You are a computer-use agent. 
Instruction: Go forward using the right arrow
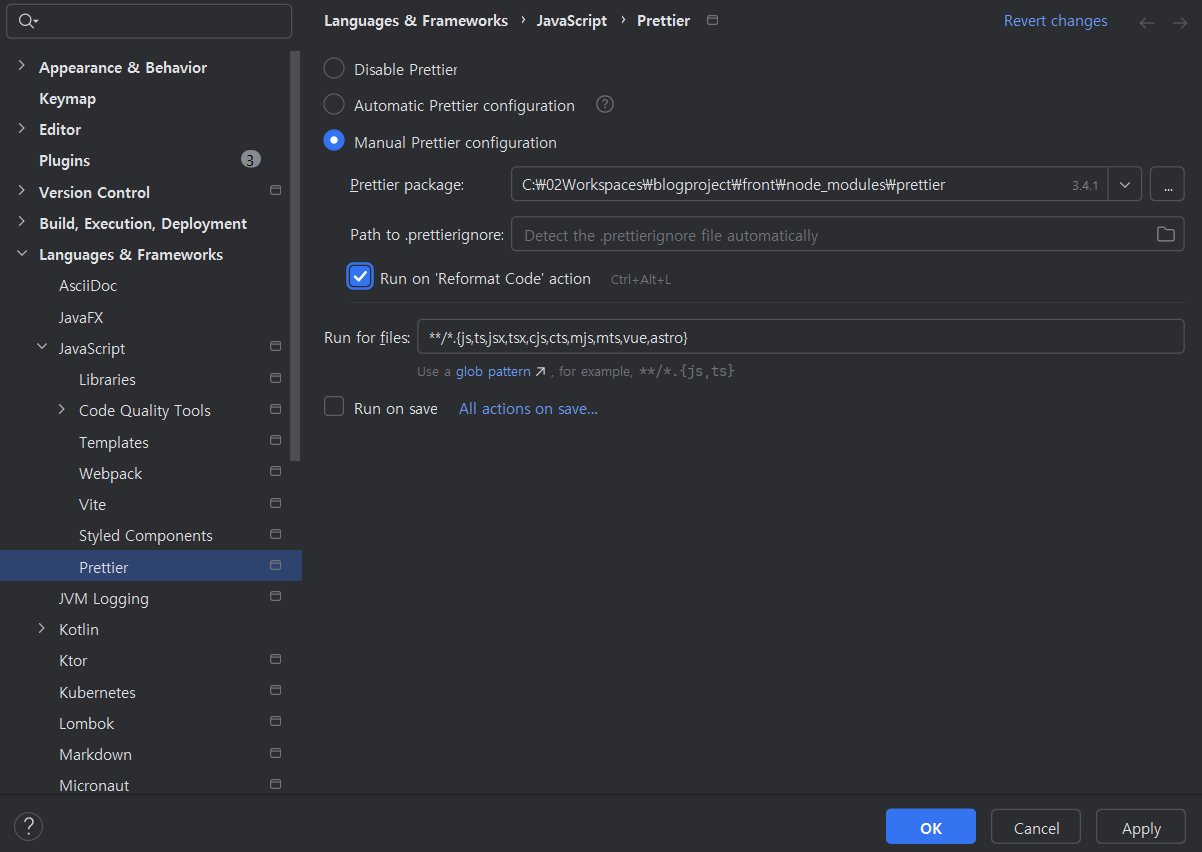pos(1179,22)
